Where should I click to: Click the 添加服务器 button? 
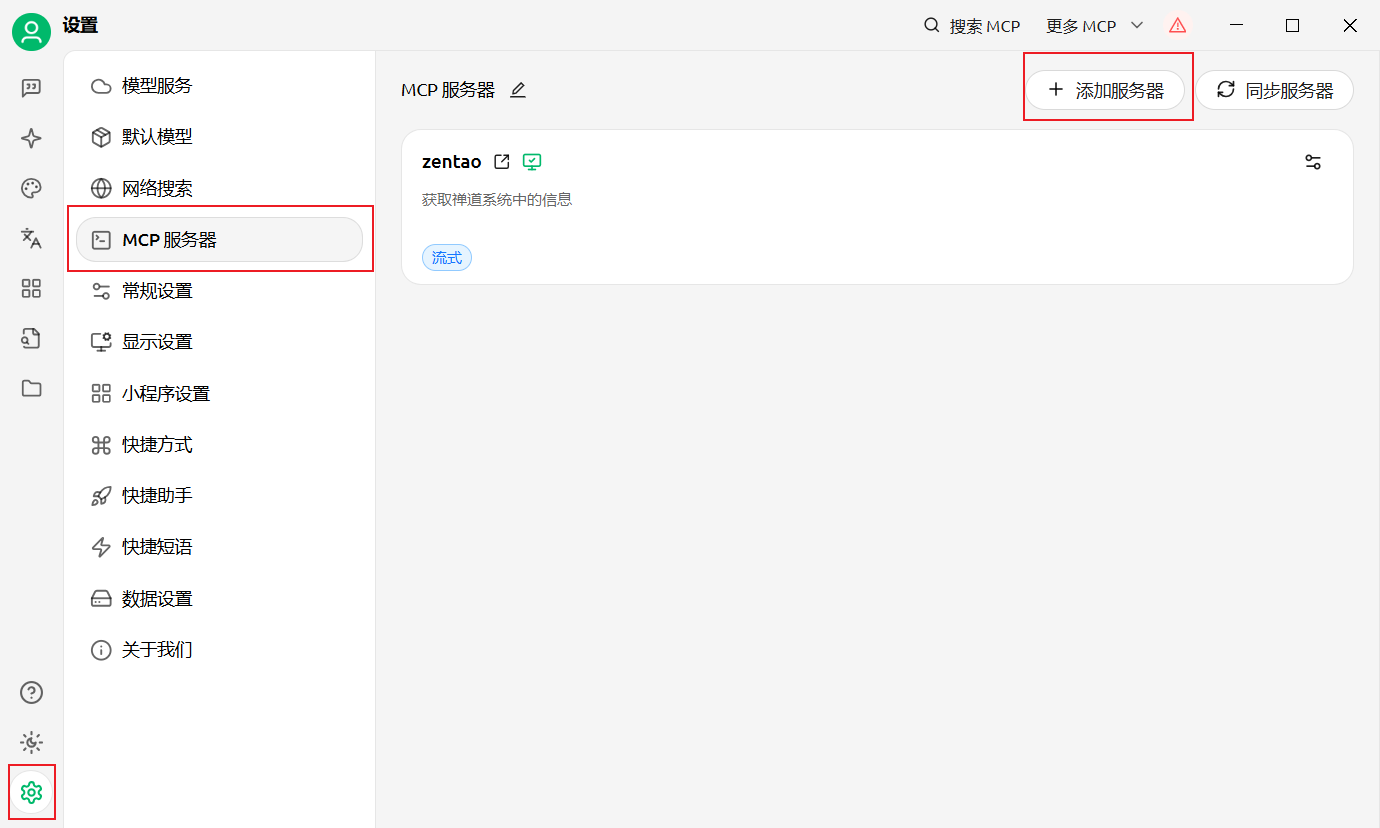(x=1105, y=90)
